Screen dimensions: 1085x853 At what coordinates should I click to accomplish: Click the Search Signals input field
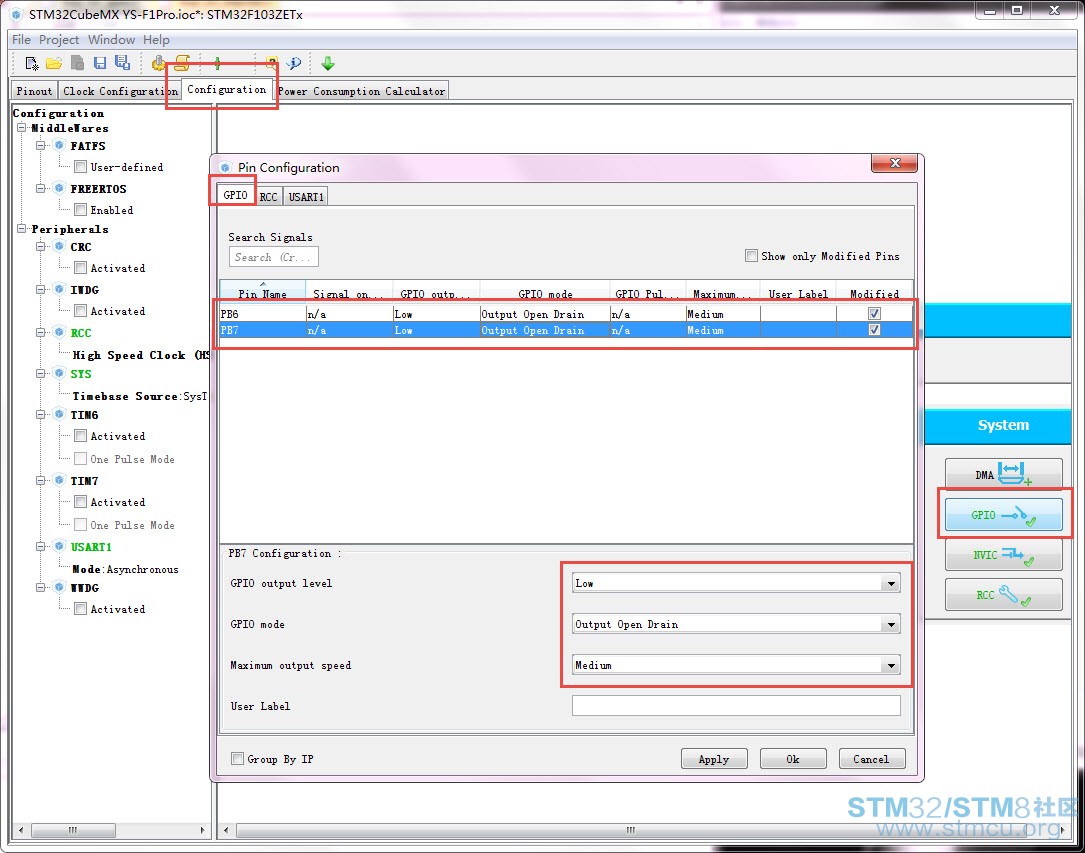click(274, 257)
